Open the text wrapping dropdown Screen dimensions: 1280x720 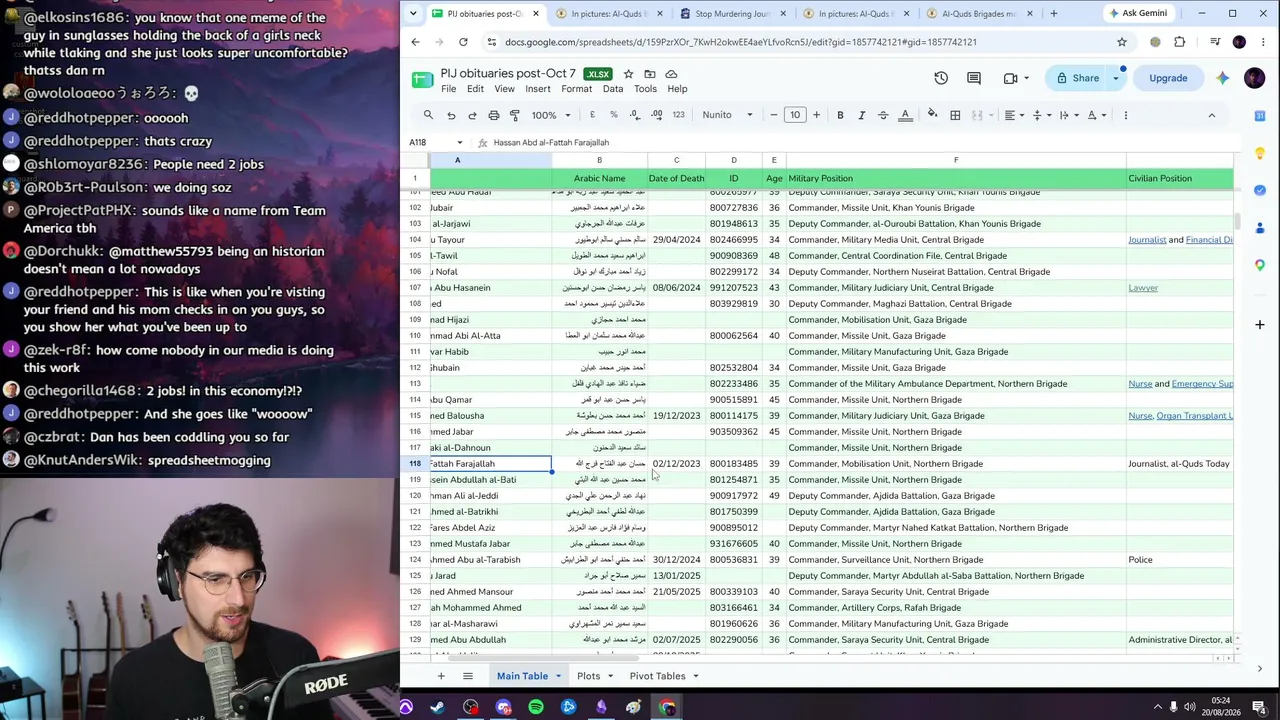(x=1068, y=115)
